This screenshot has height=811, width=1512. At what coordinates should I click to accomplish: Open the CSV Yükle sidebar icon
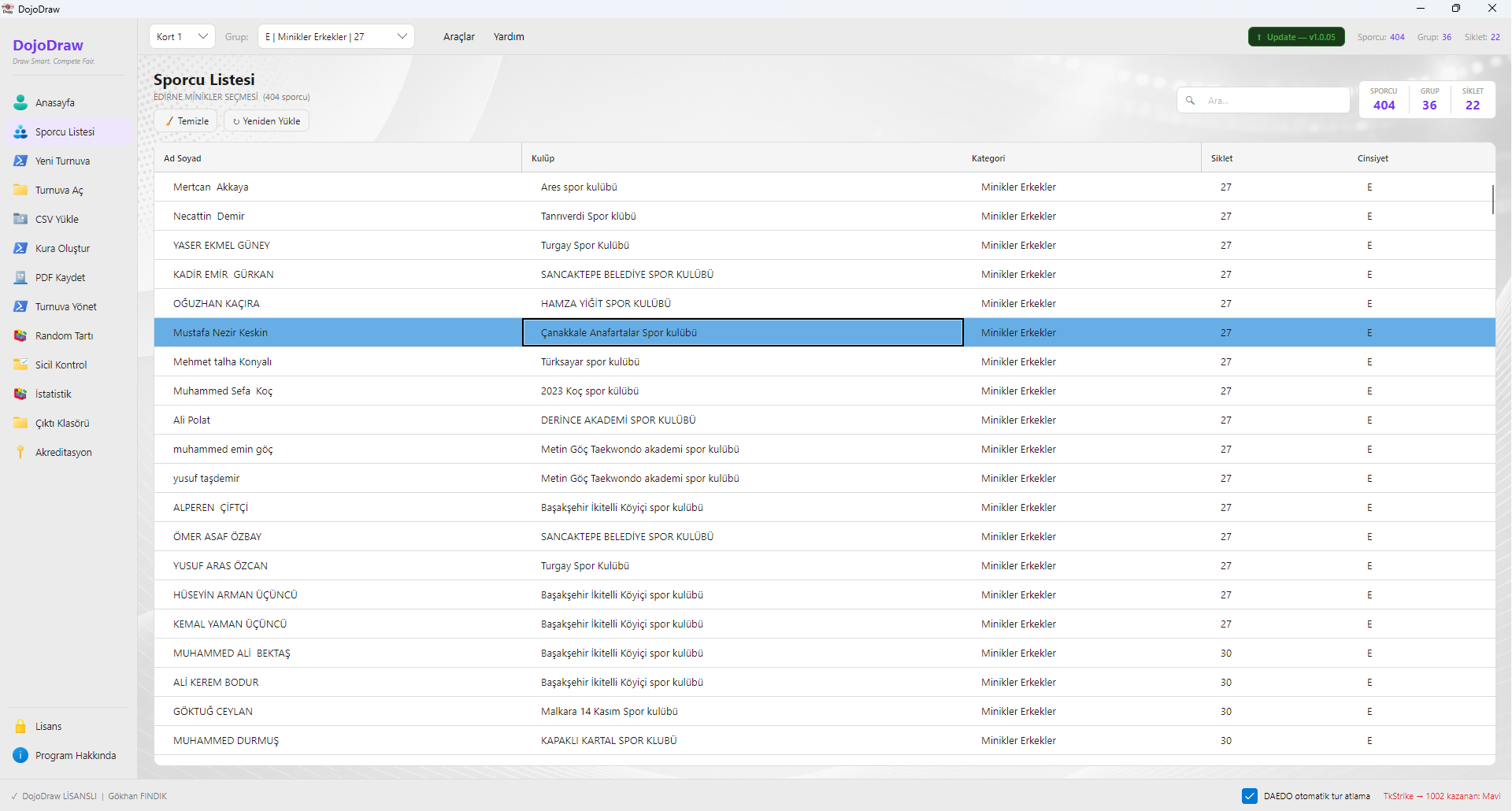pos(20,219)
